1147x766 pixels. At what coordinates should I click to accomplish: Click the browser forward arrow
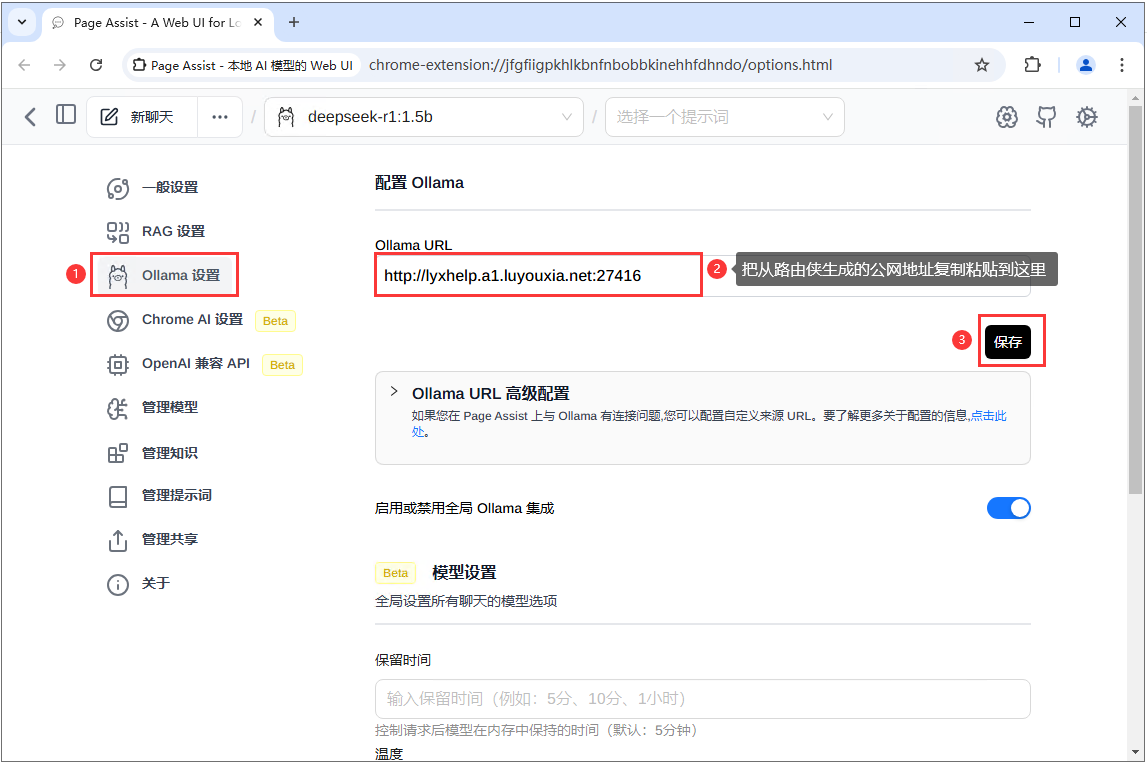pyautogui.click(x=60, y=65)
